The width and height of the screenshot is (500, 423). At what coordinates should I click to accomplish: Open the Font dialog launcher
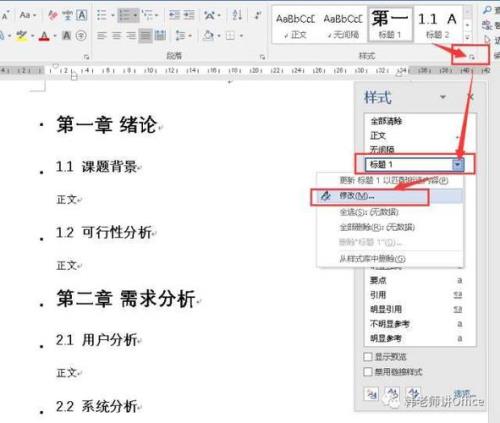(x=87, y=57)
